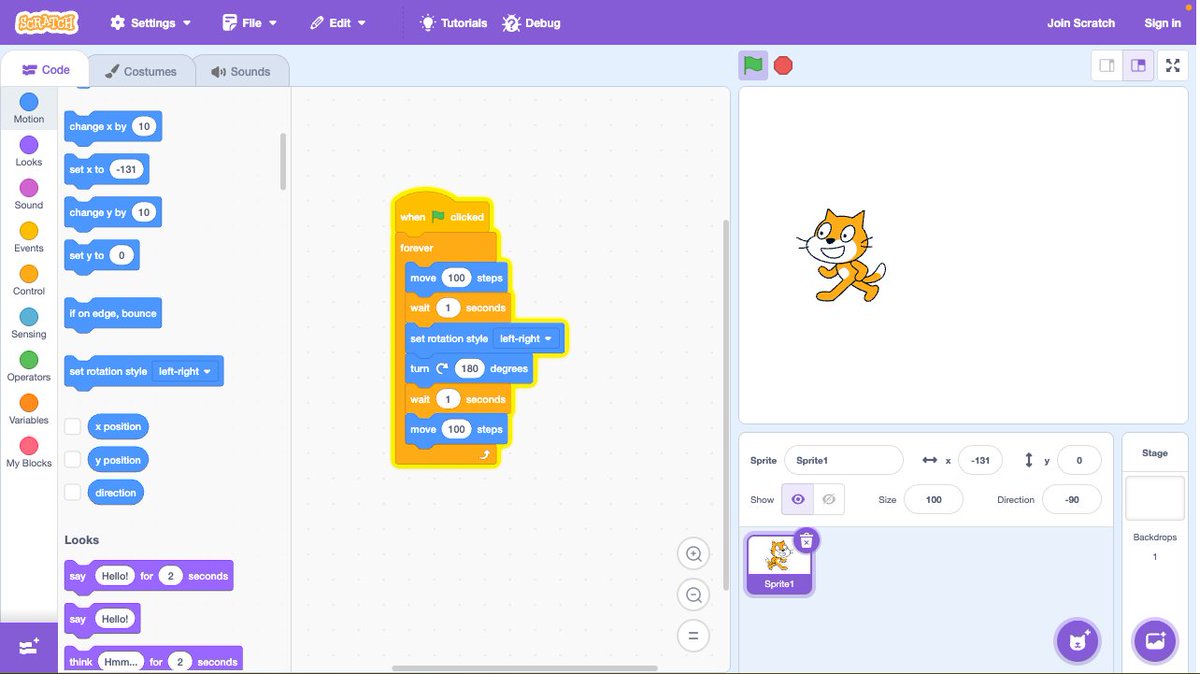Click Join Scratch link
This screenshot has width=1200, height=674.
click(1080, 22)
